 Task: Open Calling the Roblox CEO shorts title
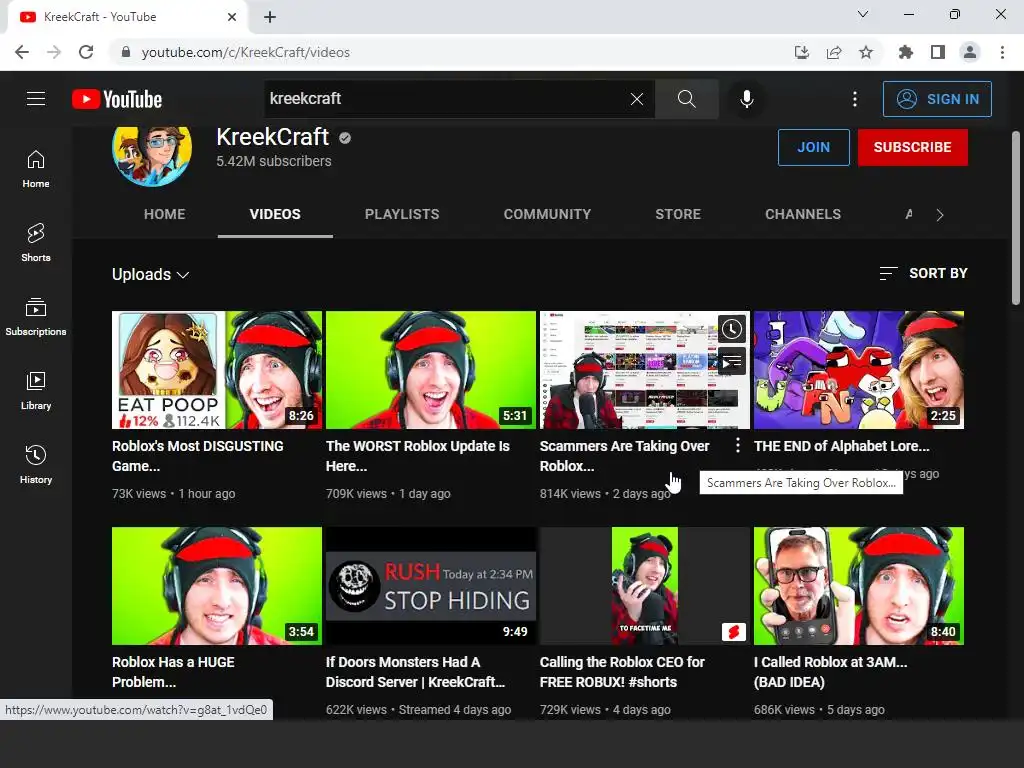[622, 672]
